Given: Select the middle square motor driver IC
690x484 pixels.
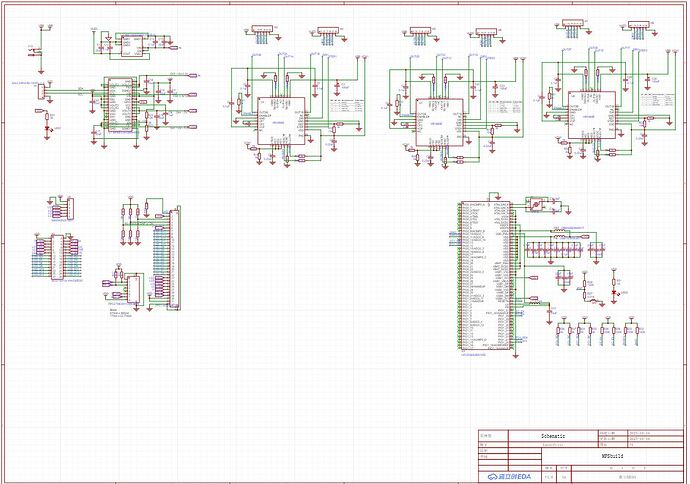Looking at the screenshot, I should (x=438, y=122).
